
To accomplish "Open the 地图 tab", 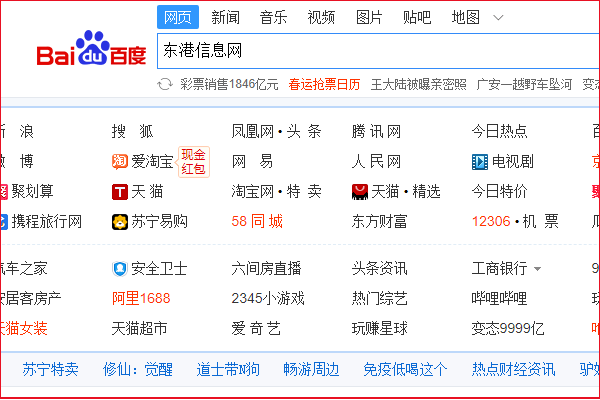I will point(465,18).
